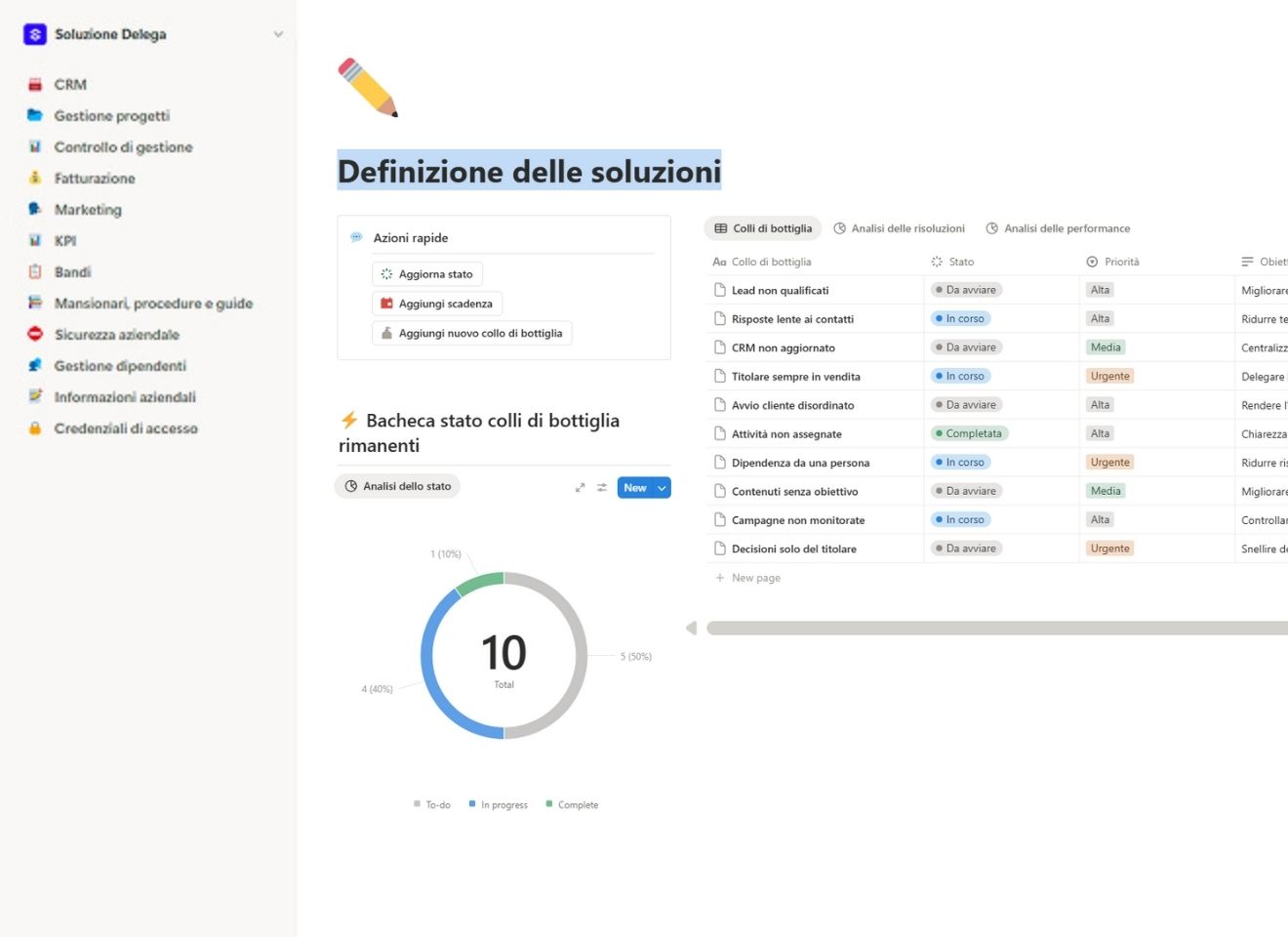Switch to the Analisi delle risoluzioni tab
The width and height of the screenshot is (1288, 937).
coord(899,227)
